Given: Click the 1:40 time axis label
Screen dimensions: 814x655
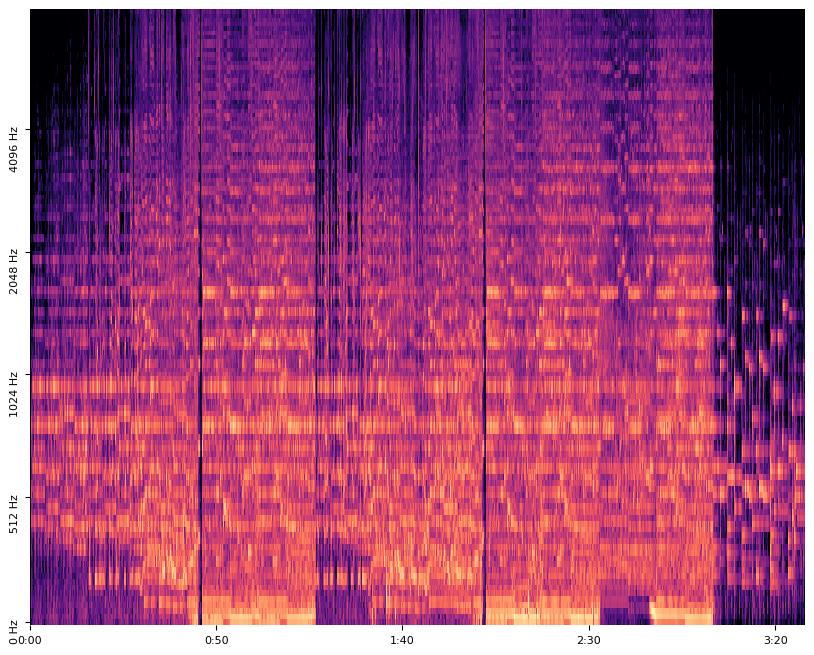Looking at the screenshot, I should point(402,640).
